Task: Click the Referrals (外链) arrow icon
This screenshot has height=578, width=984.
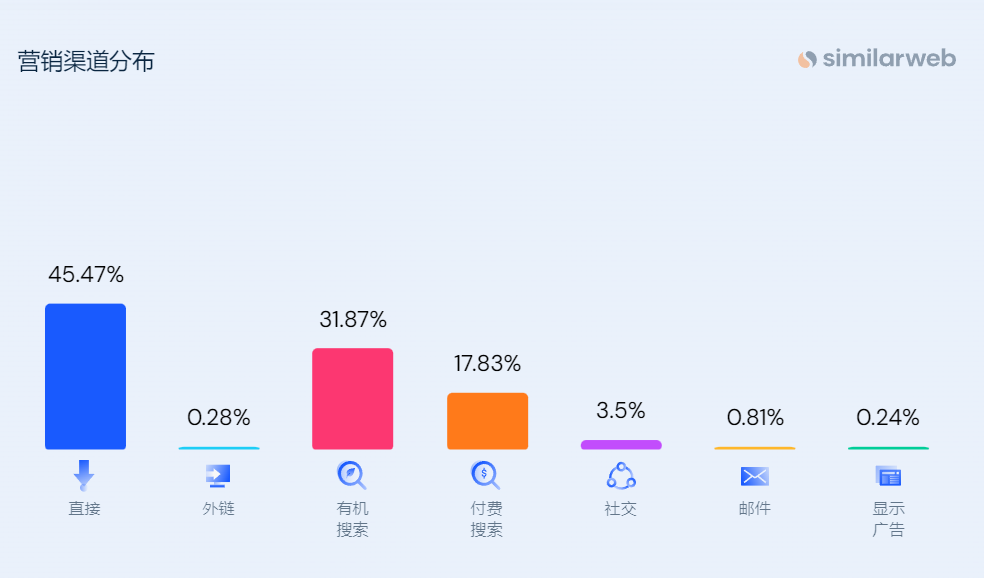Action: coord(218,475)
